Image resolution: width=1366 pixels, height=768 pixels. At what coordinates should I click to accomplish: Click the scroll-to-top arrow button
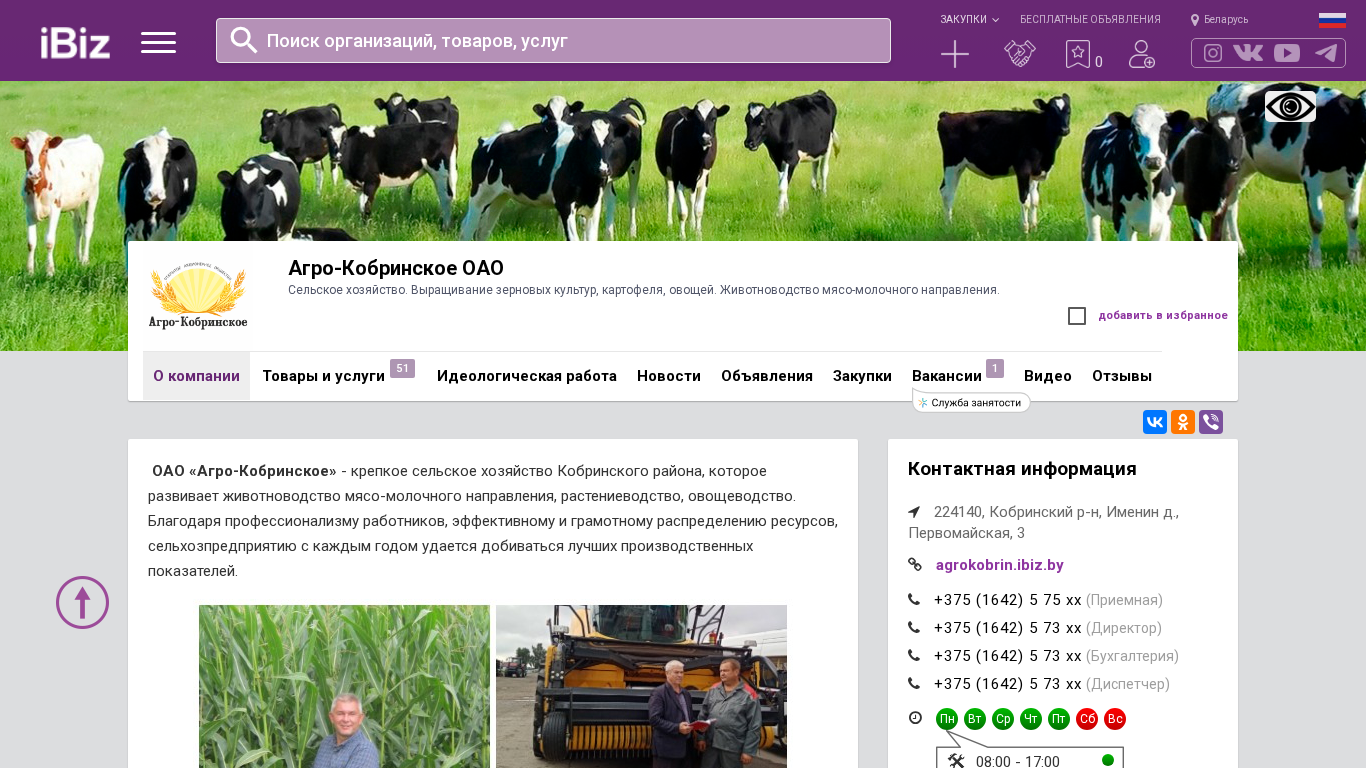tap(82, 602)
